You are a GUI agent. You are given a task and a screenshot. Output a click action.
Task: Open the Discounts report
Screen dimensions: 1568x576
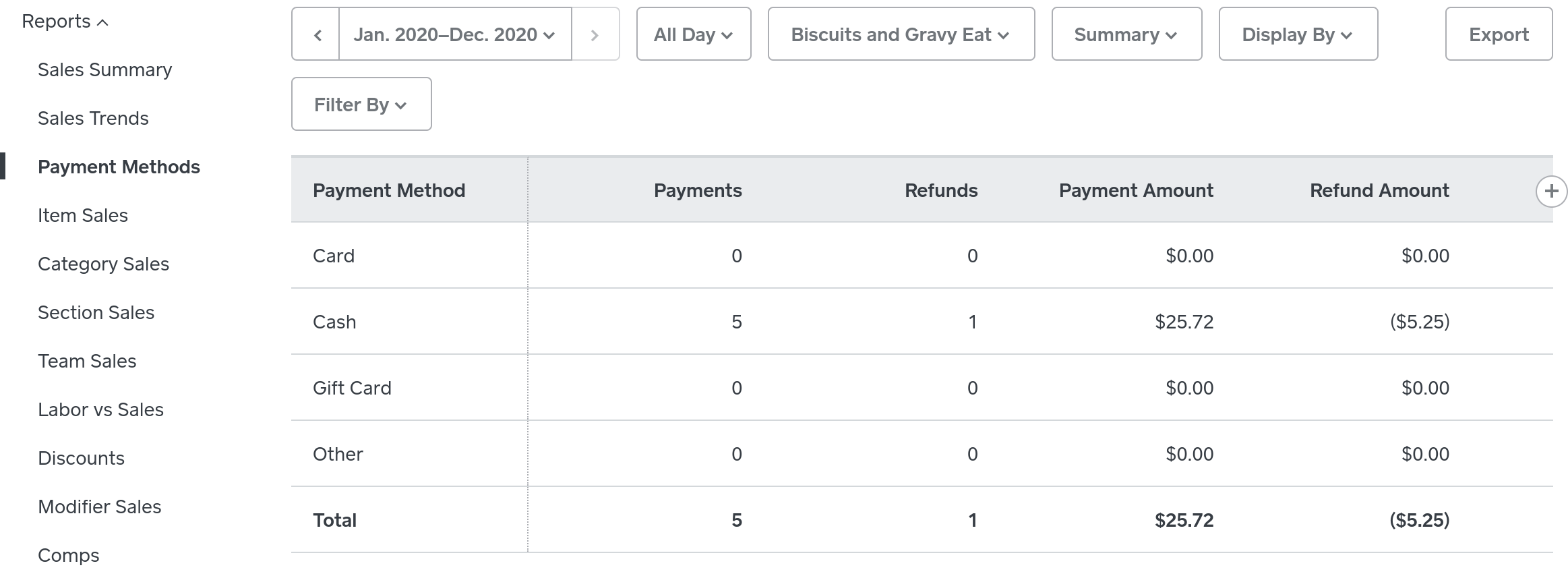point(81,458)
